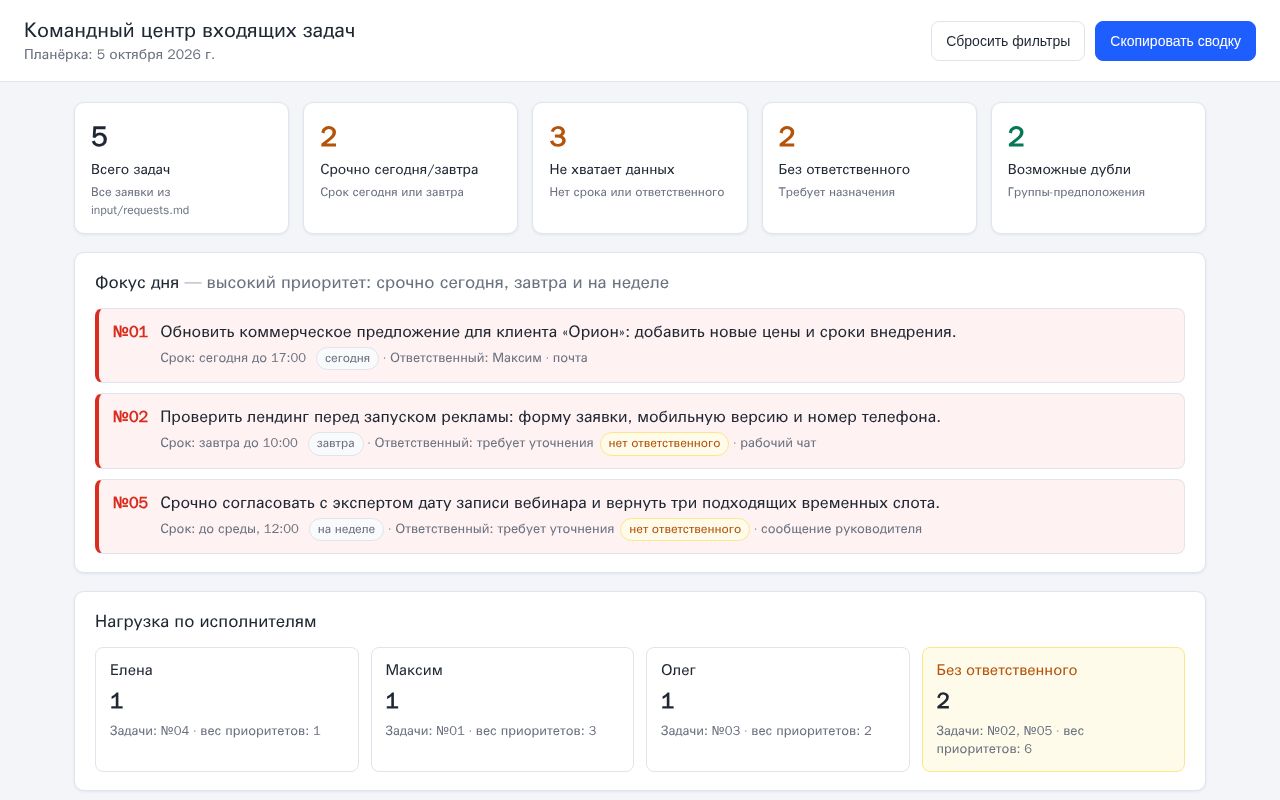Open Елена's workload card
The image size is (1280, 800).
(227, 709)
